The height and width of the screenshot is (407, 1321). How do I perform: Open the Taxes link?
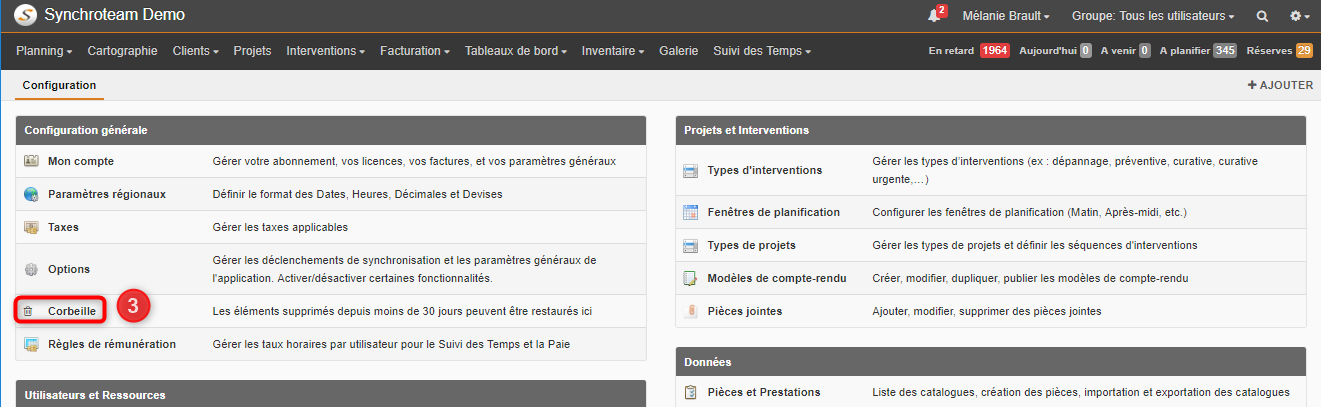(63, 227)
